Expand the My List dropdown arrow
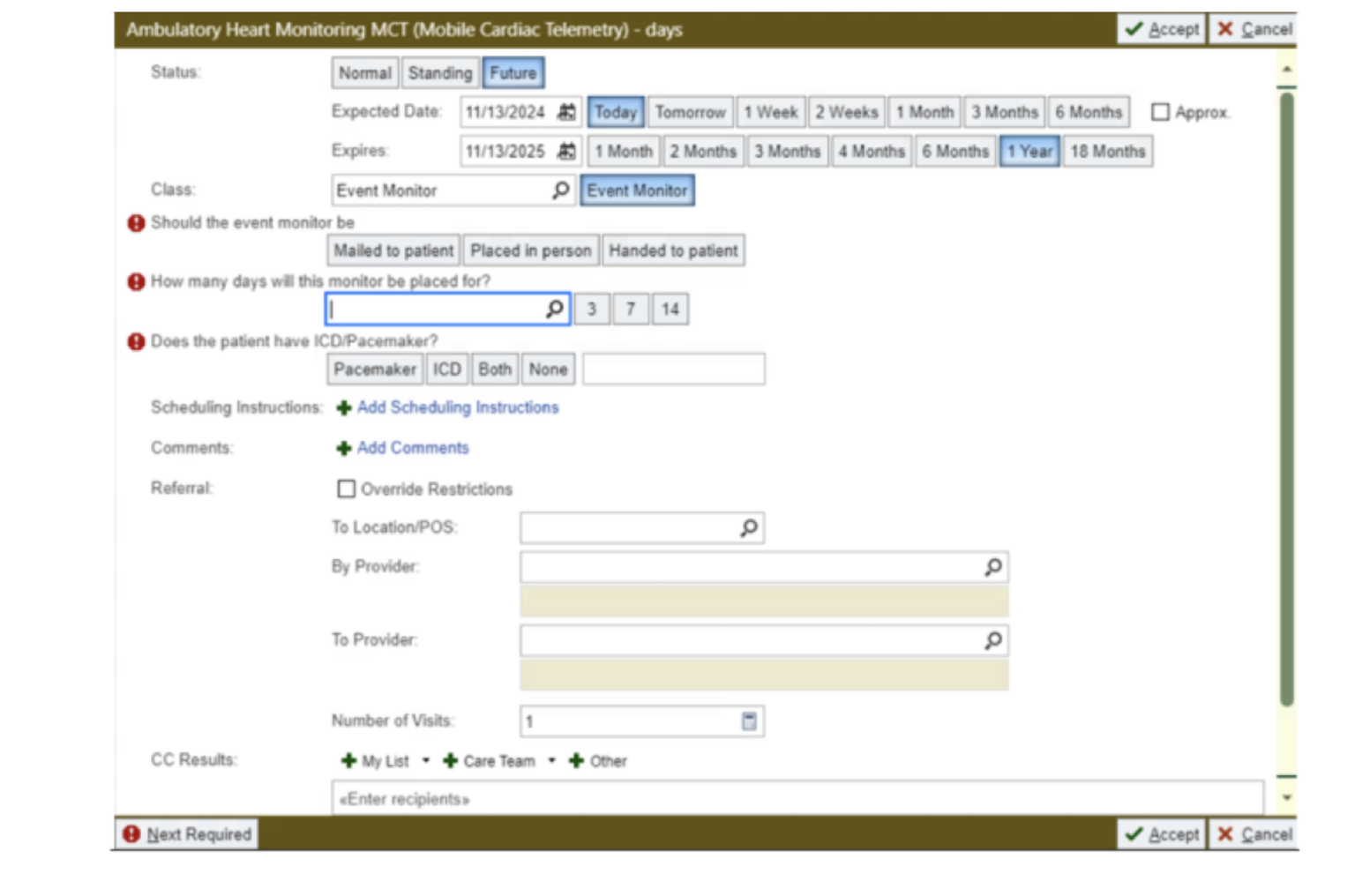Screen dimensions: 1355x896 pos(426,760)
